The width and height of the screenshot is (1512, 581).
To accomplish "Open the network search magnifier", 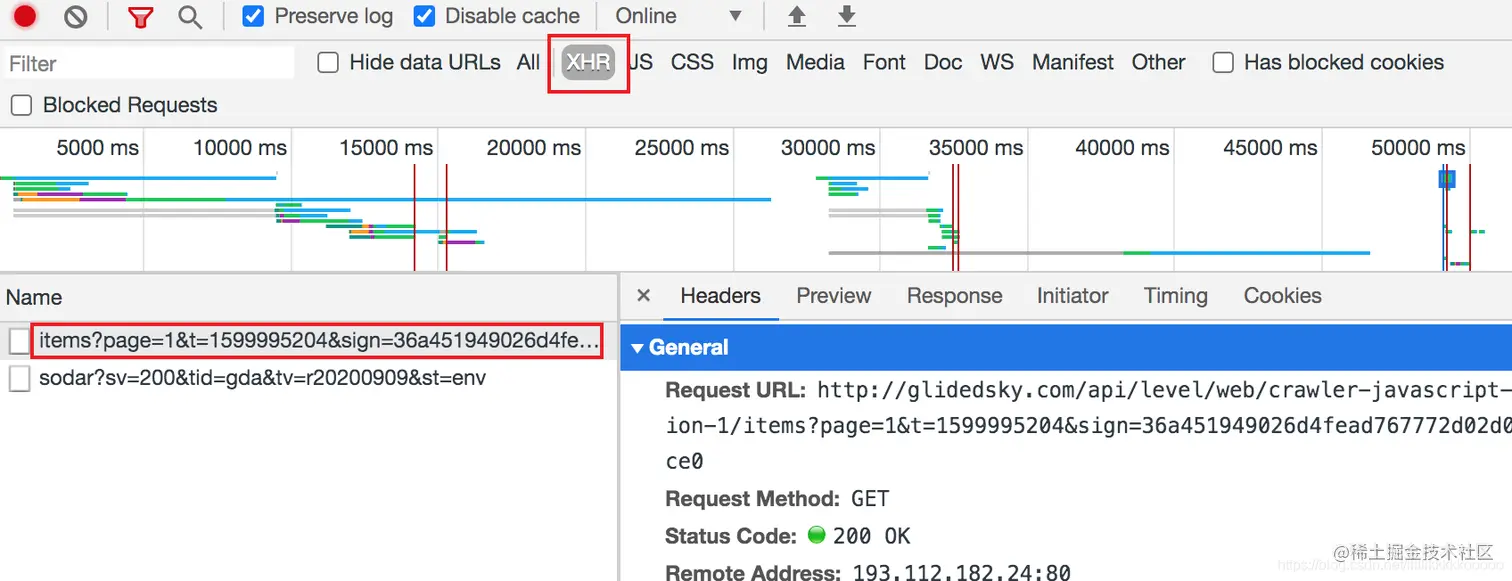I will click(x=190, y=16).
